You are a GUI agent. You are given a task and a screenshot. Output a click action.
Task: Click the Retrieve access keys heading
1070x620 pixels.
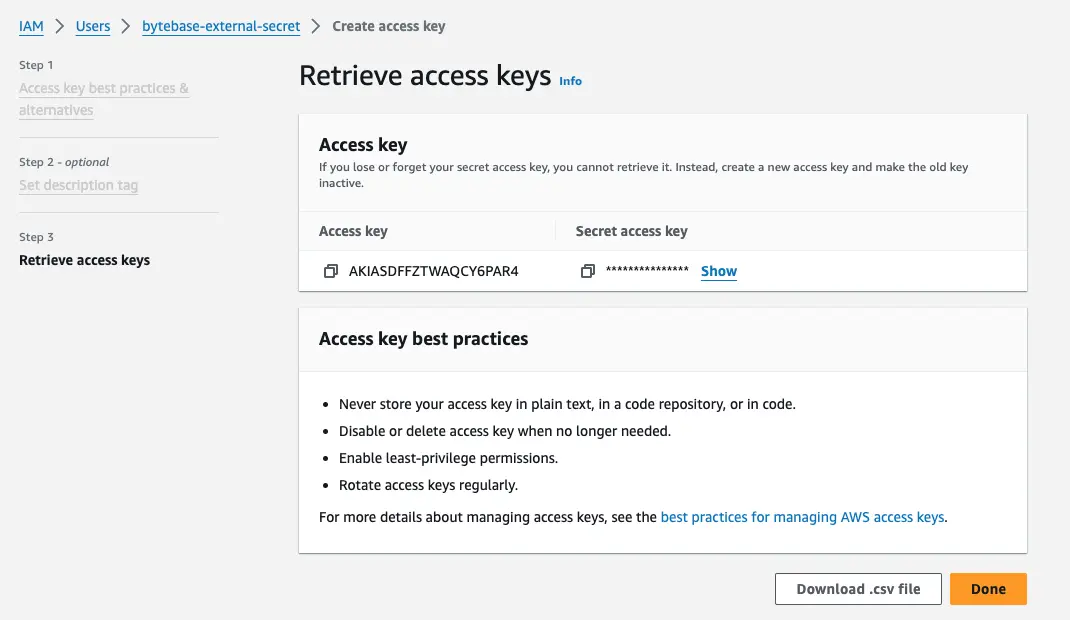(425, 76)
